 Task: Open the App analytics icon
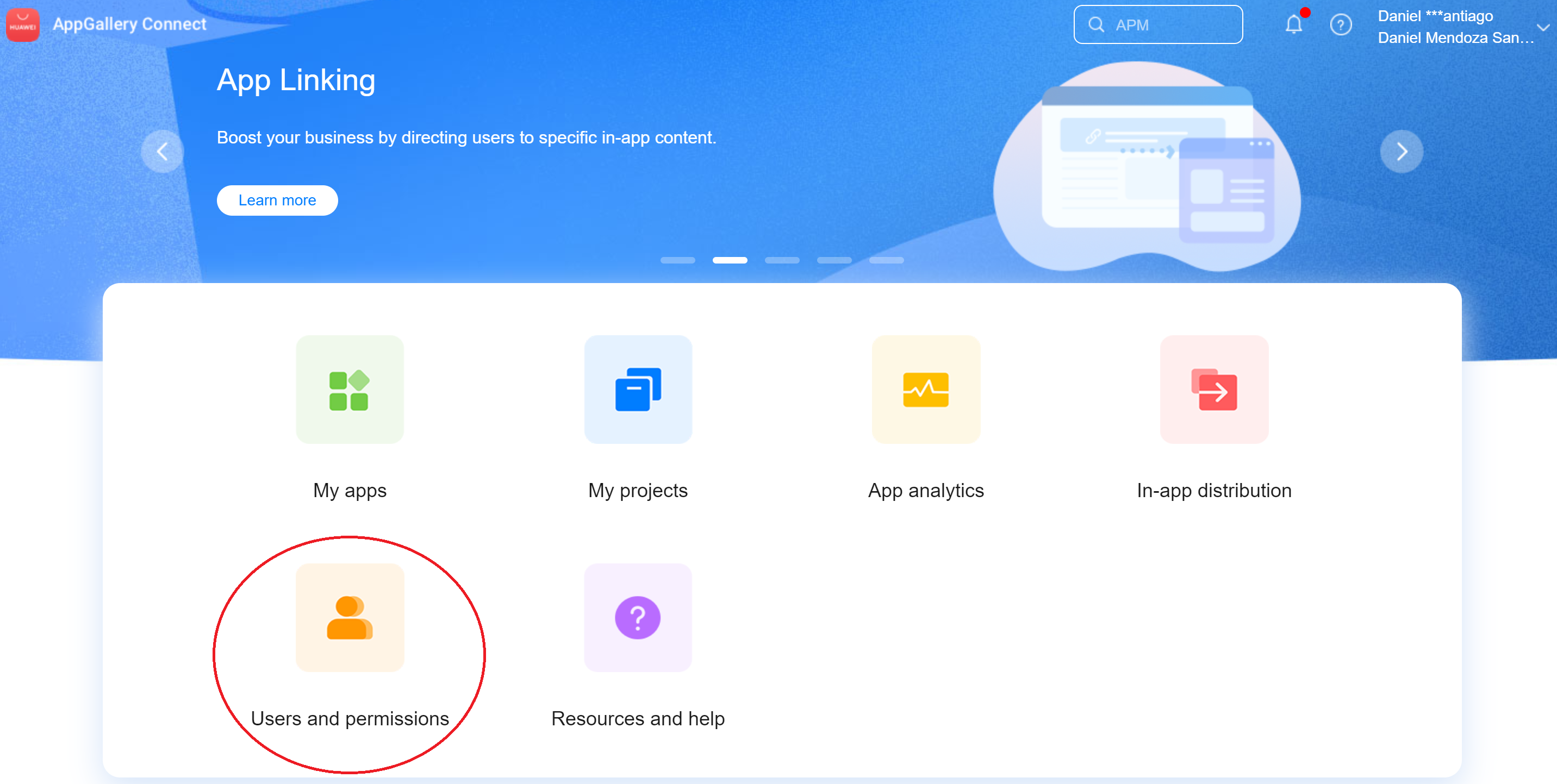925,390
